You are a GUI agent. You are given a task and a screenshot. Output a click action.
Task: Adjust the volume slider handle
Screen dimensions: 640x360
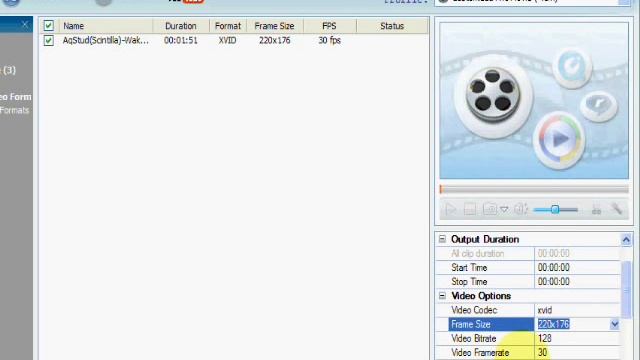click(555, 210)
